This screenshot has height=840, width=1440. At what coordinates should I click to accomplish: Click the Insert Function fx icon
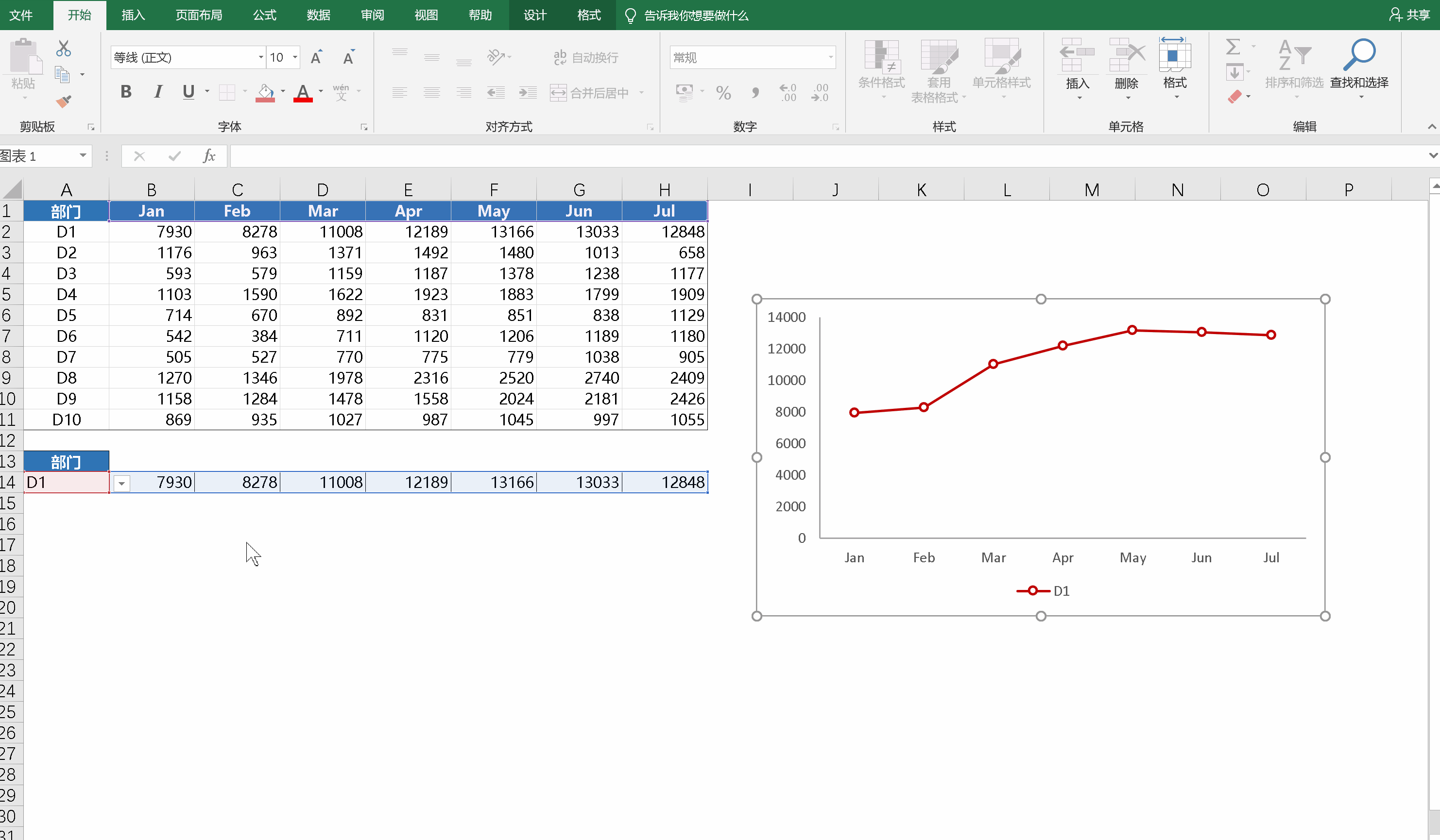point(209,156)
